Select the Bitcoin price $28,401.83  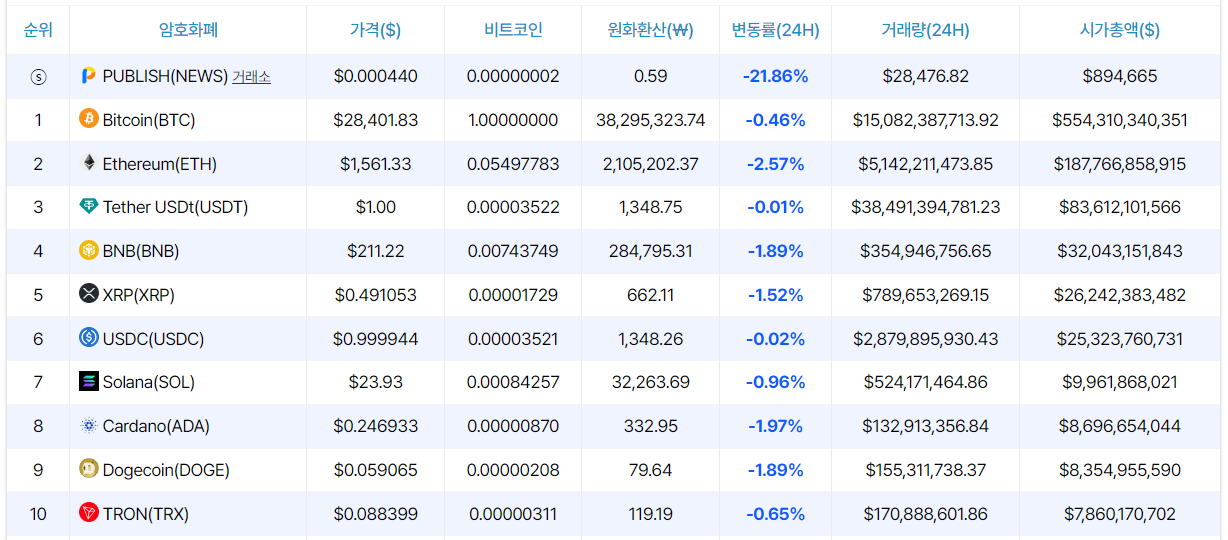[376, 120]
